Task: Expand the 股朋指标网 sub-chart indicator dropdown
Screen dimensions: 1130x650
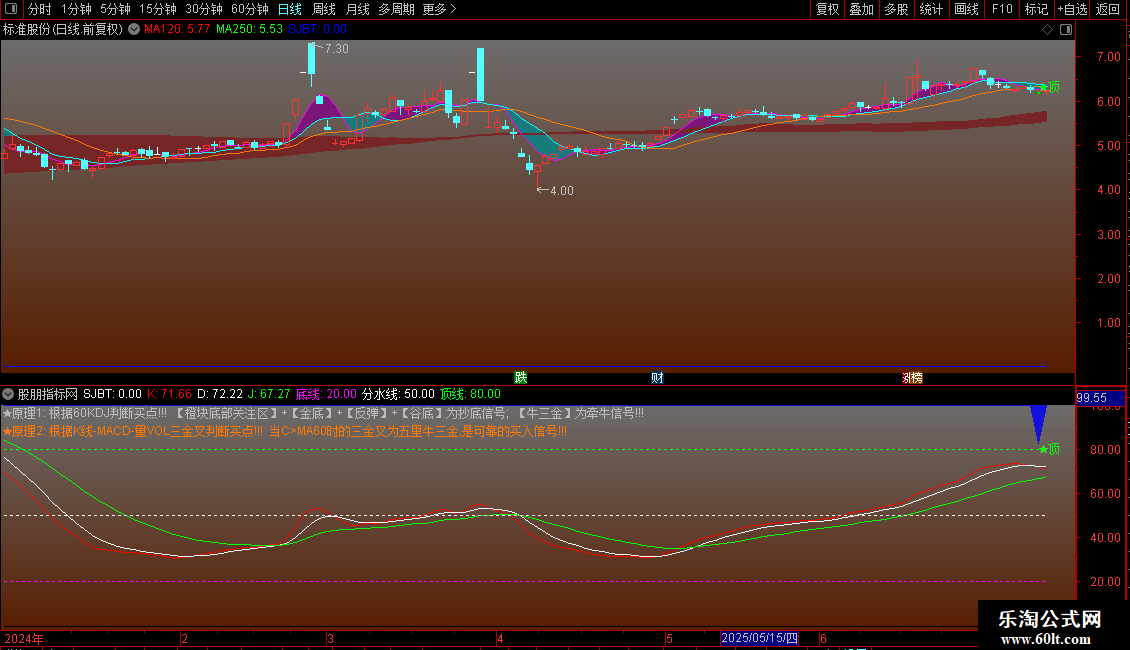Action: pyautogui.click(x=8, y=394)
